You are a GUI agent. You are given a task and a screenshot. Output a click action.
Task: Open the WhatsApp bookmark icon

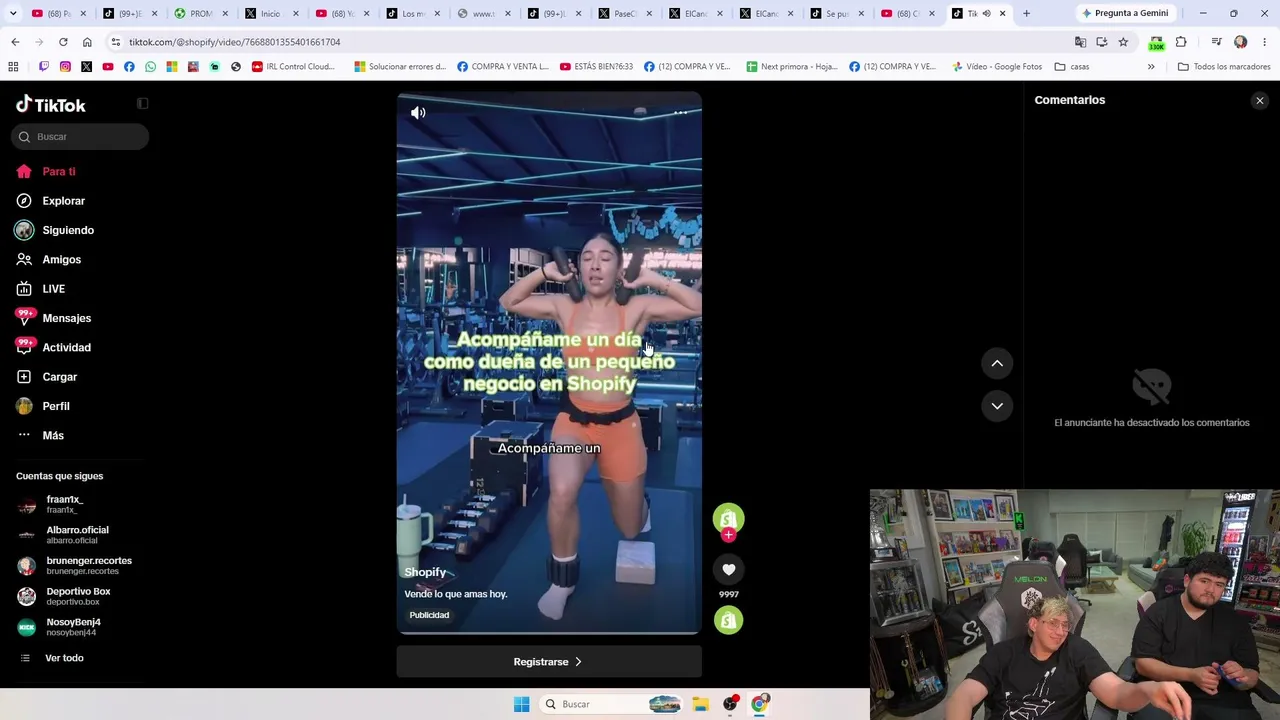point(150,67)
